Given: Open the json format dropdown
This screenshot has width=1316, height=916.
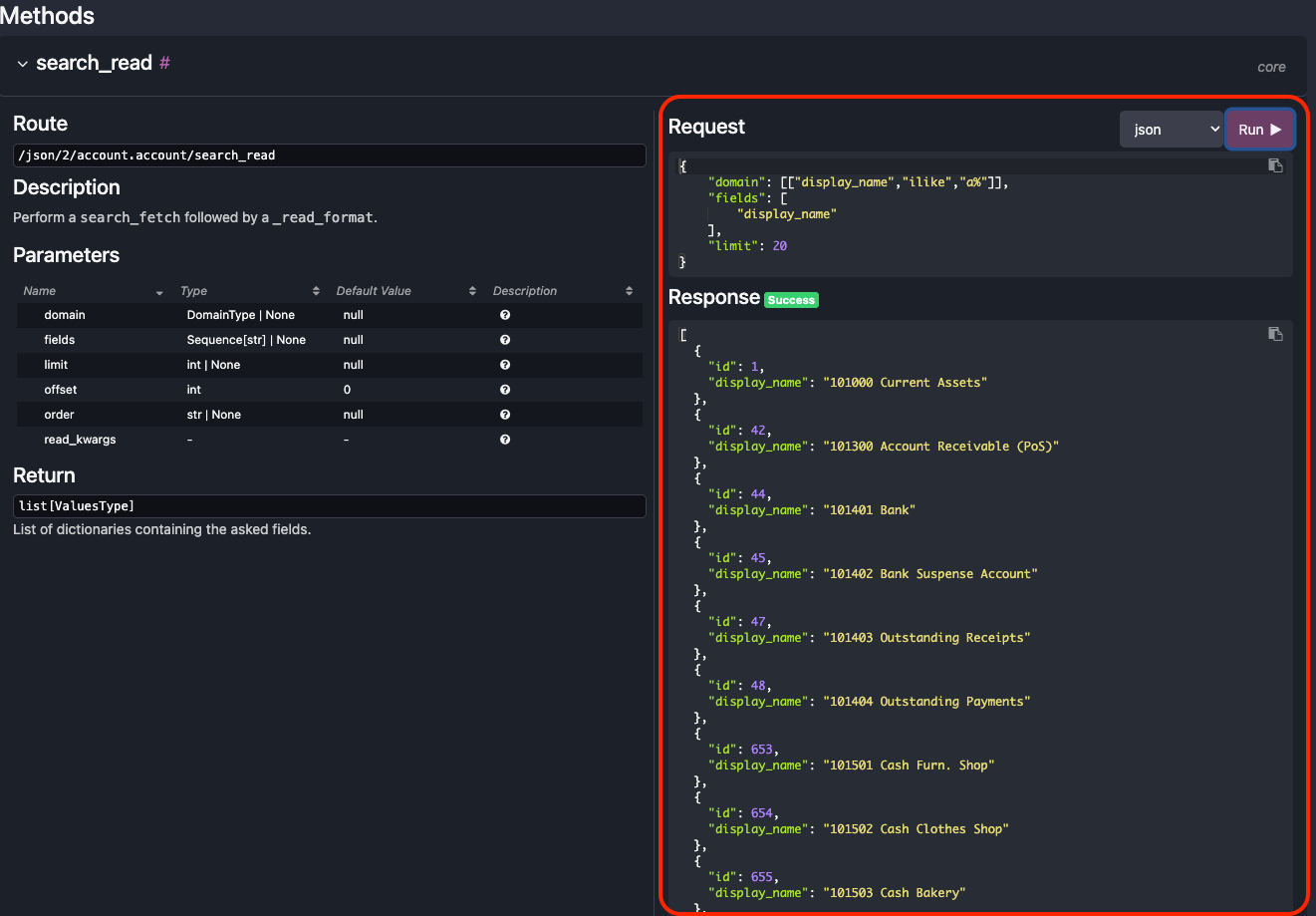Looking at the screenshot, I should pyautogui.click(x=1172, y=129).
